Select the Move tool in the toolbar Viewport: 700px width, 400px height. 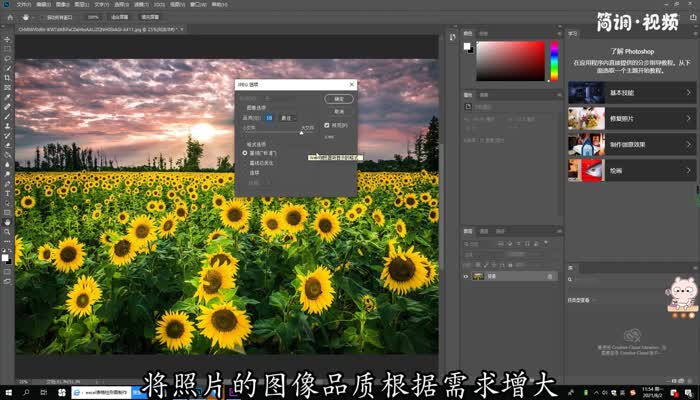pyautogui.click(x=7, y=38)
